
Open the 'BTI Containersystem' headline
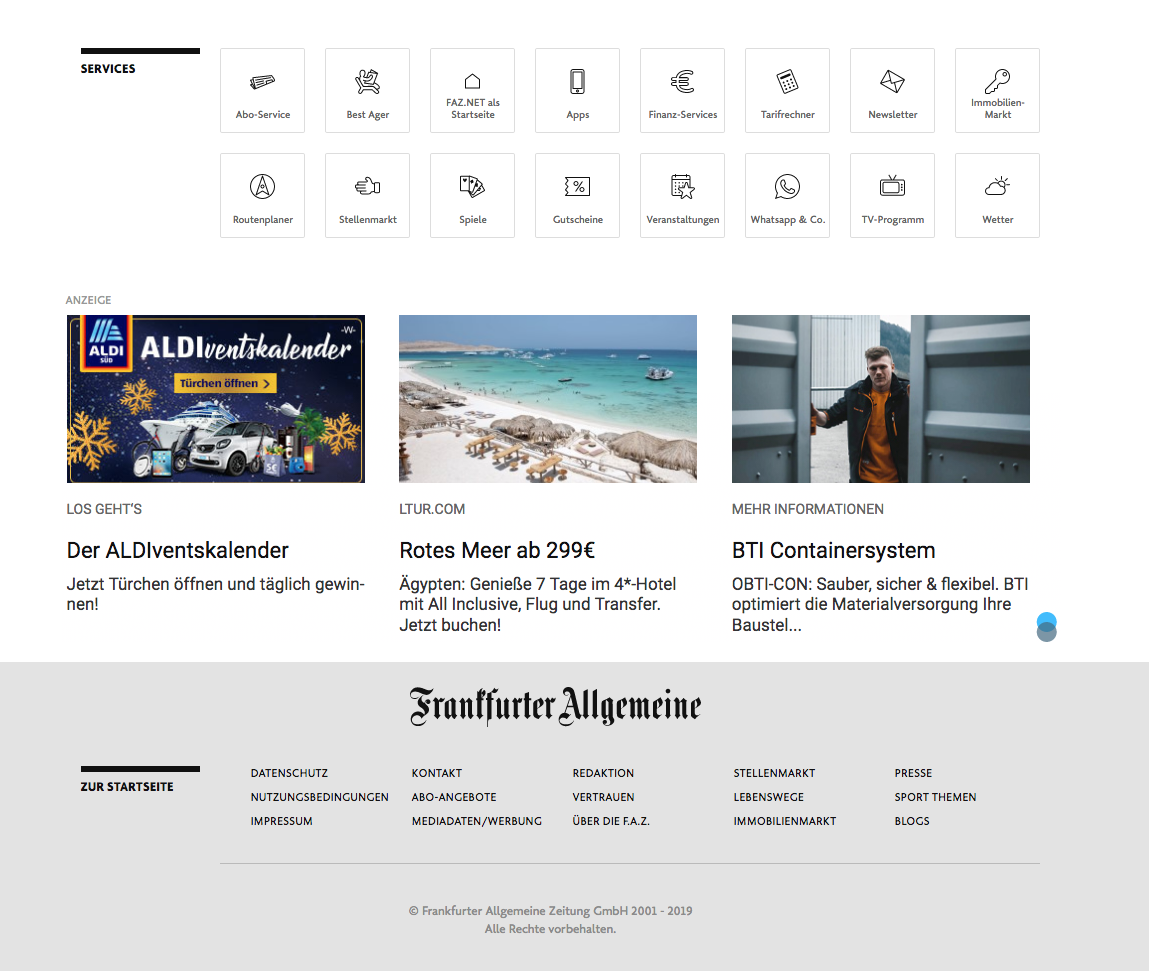tap(833, 550)
